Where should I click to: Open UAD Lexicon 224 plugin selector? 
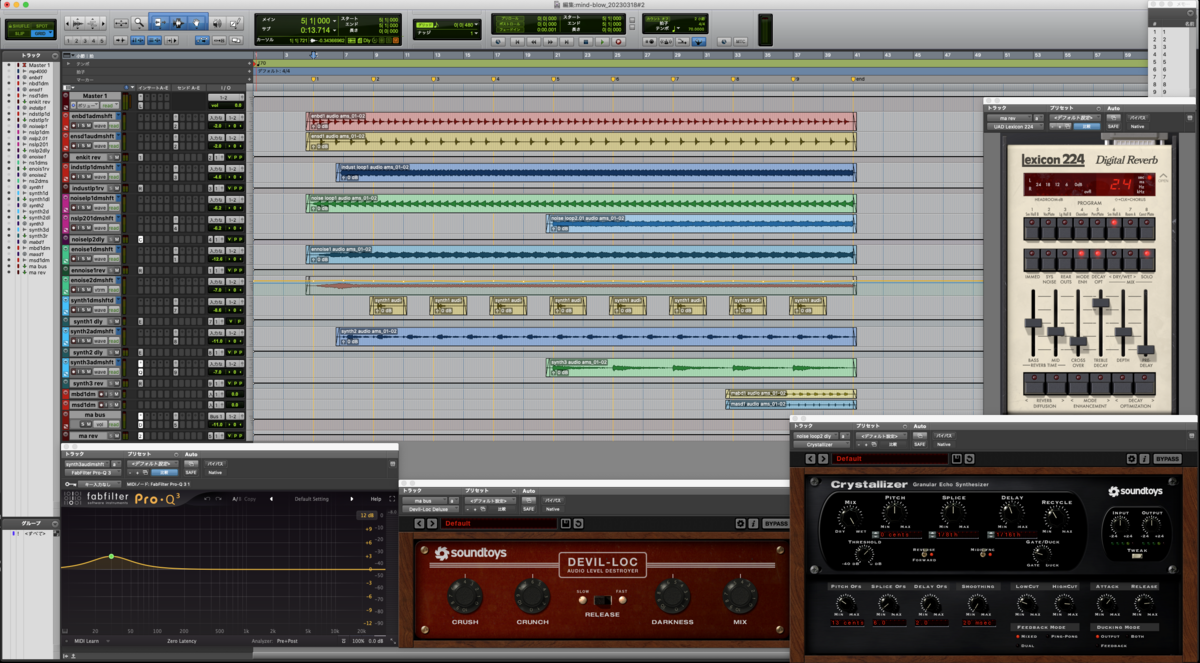[1015, 127]
